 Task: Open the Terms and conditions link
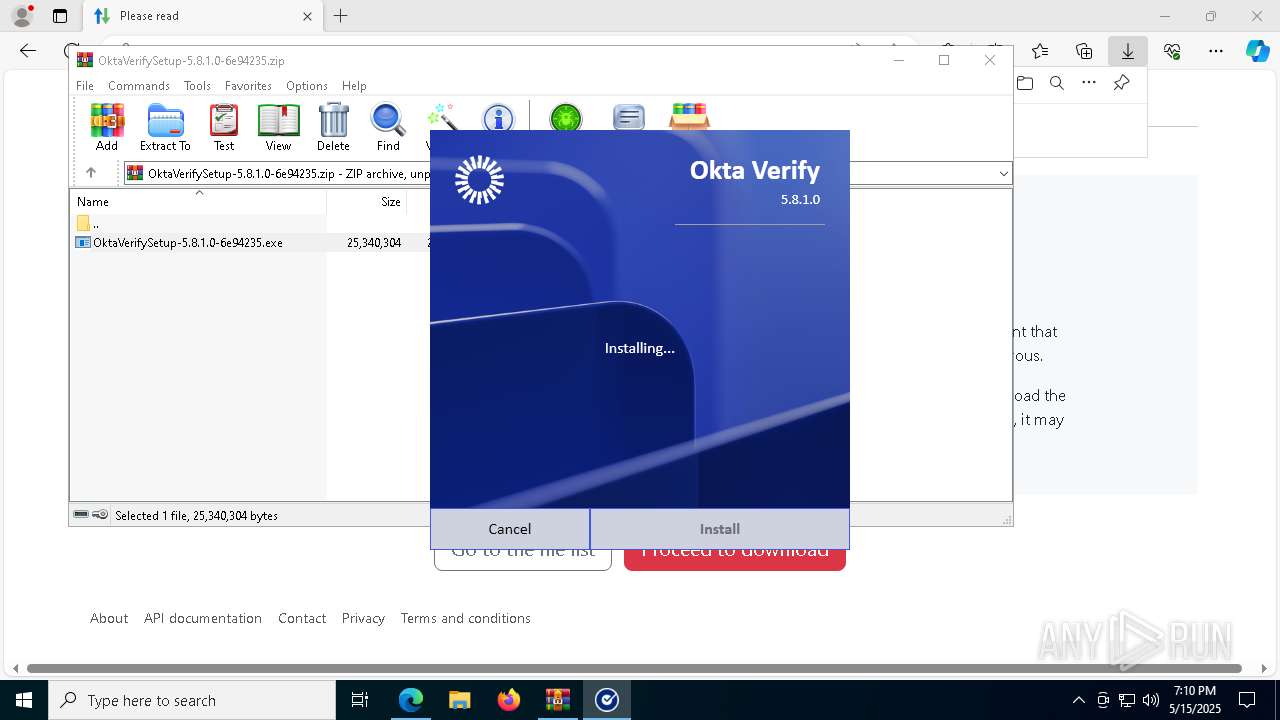tap(466, 618)
